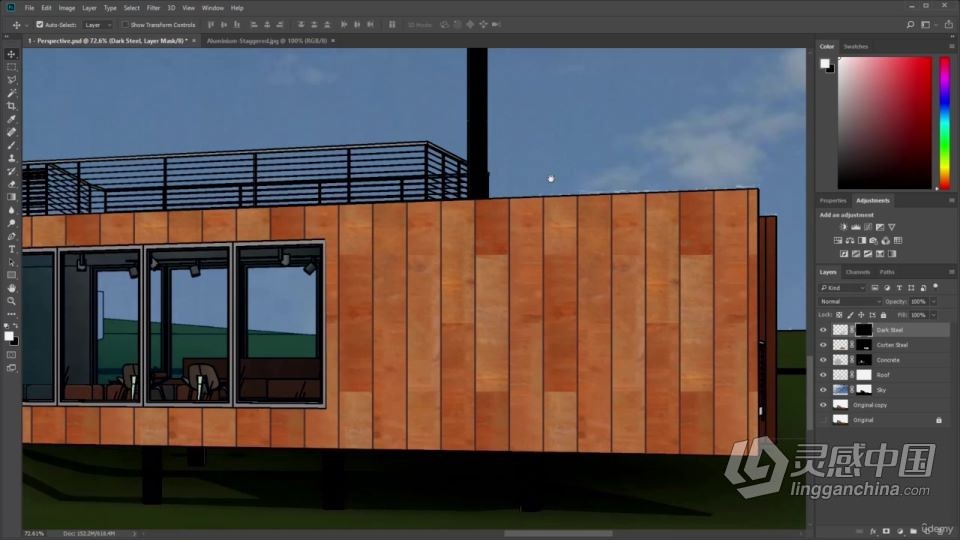This screenshot has height=540, width=960.
Task: Expand the Fill slider arrow
Action: 934,315
